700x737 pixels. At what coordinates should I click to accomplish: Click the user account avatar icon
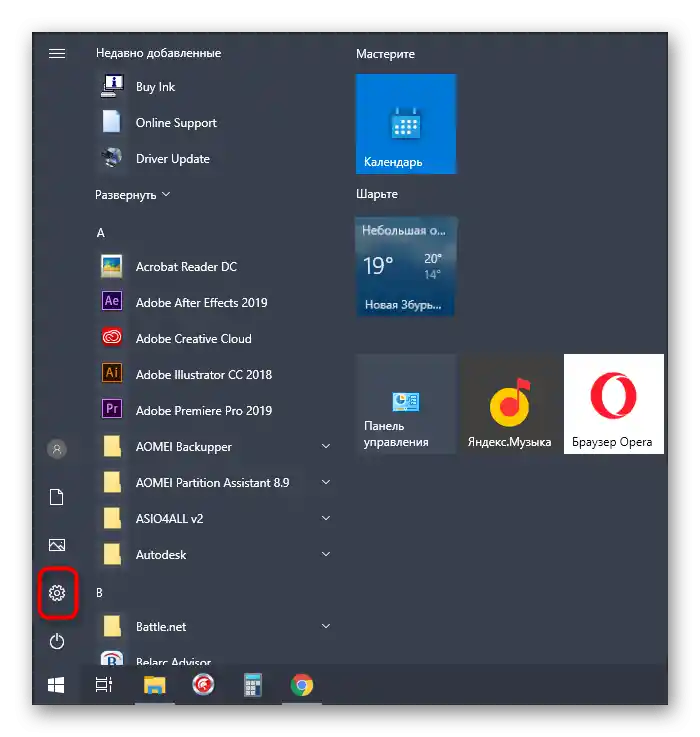coord(57,449)
